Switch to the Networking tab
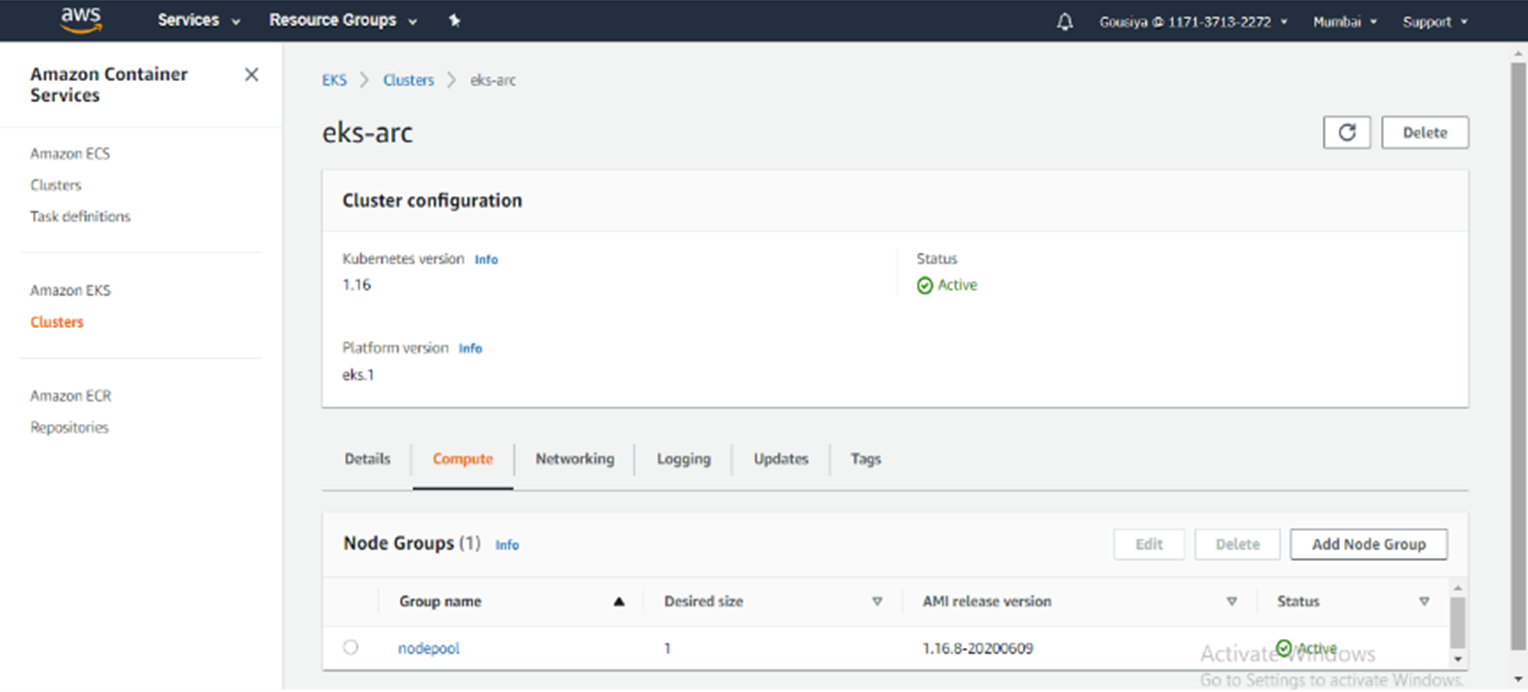This screenshot has width=1528, height=692. point(575,459)
